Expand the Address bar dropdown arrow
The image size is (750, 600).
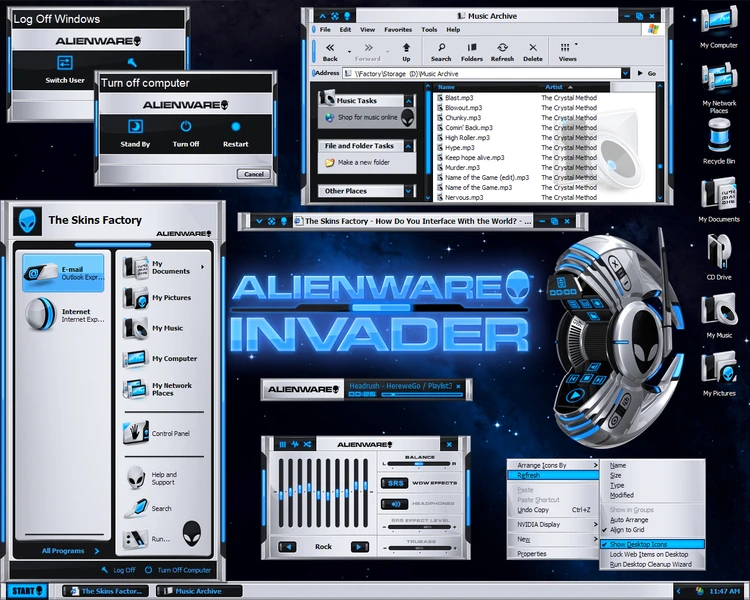pos(625,74)
